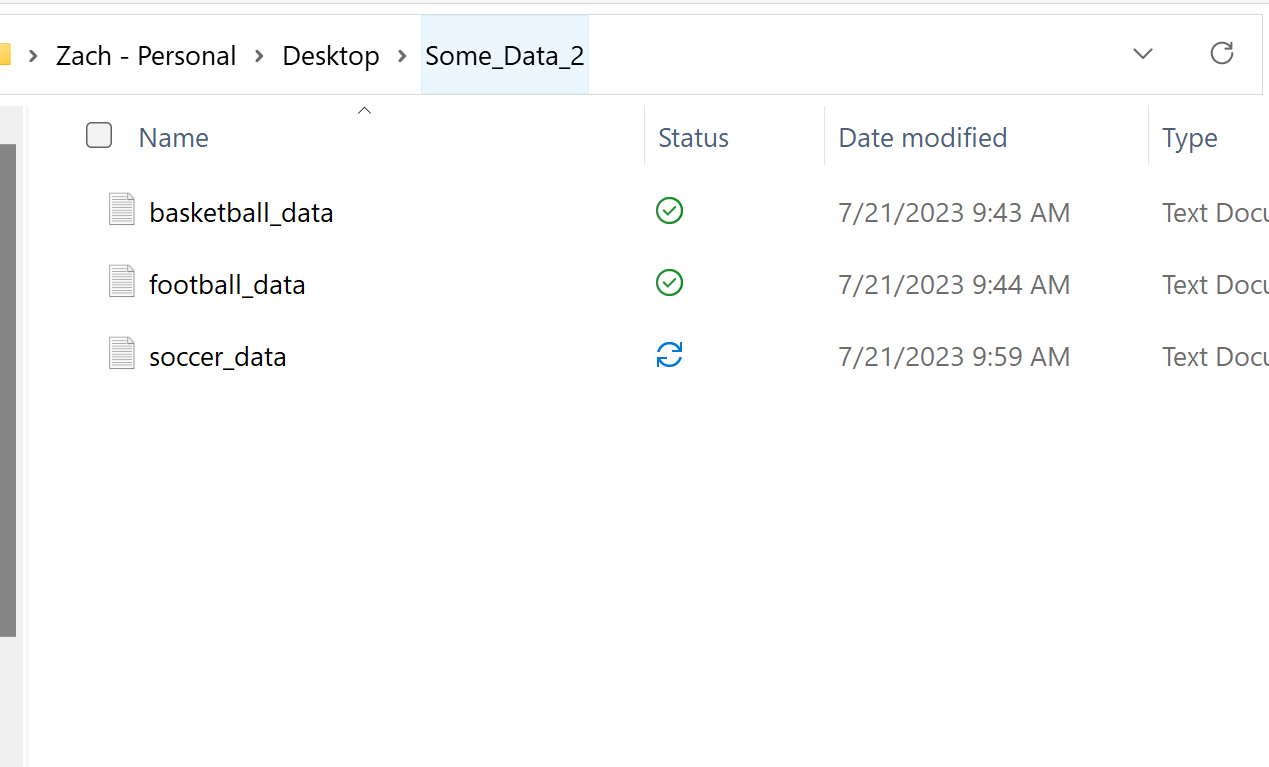The width and height of the screenshot is (1269, 767).
Task: Navigate to Zach - Personal in breadcrumbs
Action: click(146, 55)
